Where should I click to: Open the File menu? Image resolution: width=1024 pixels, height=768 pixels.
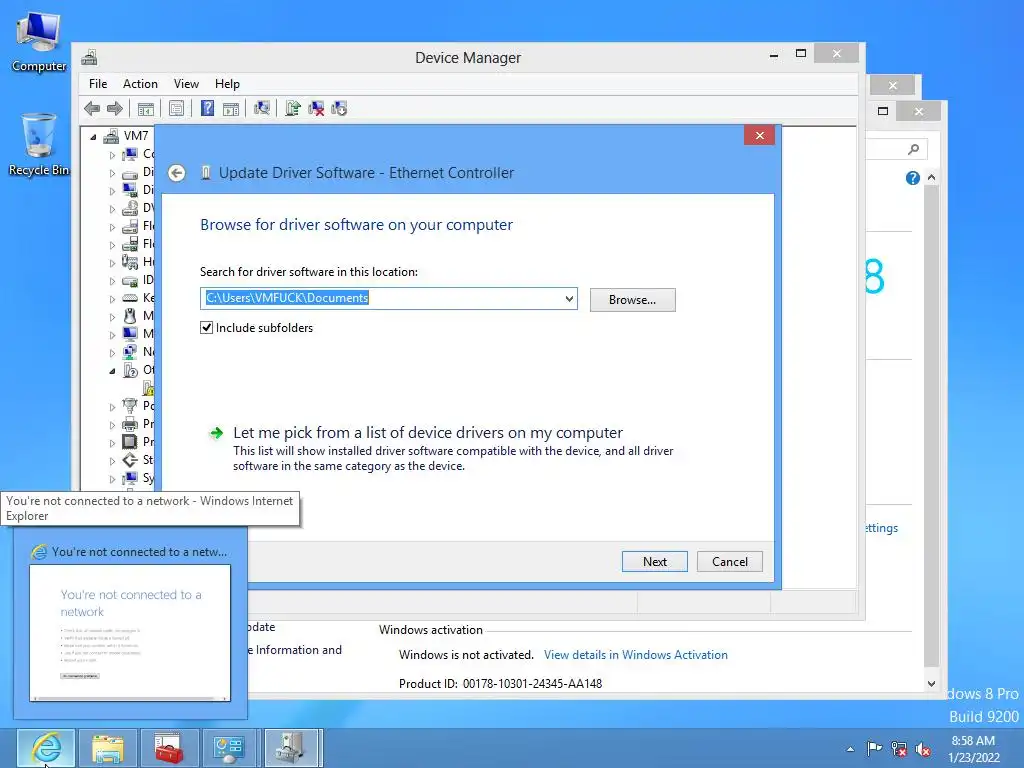(98, 84)
